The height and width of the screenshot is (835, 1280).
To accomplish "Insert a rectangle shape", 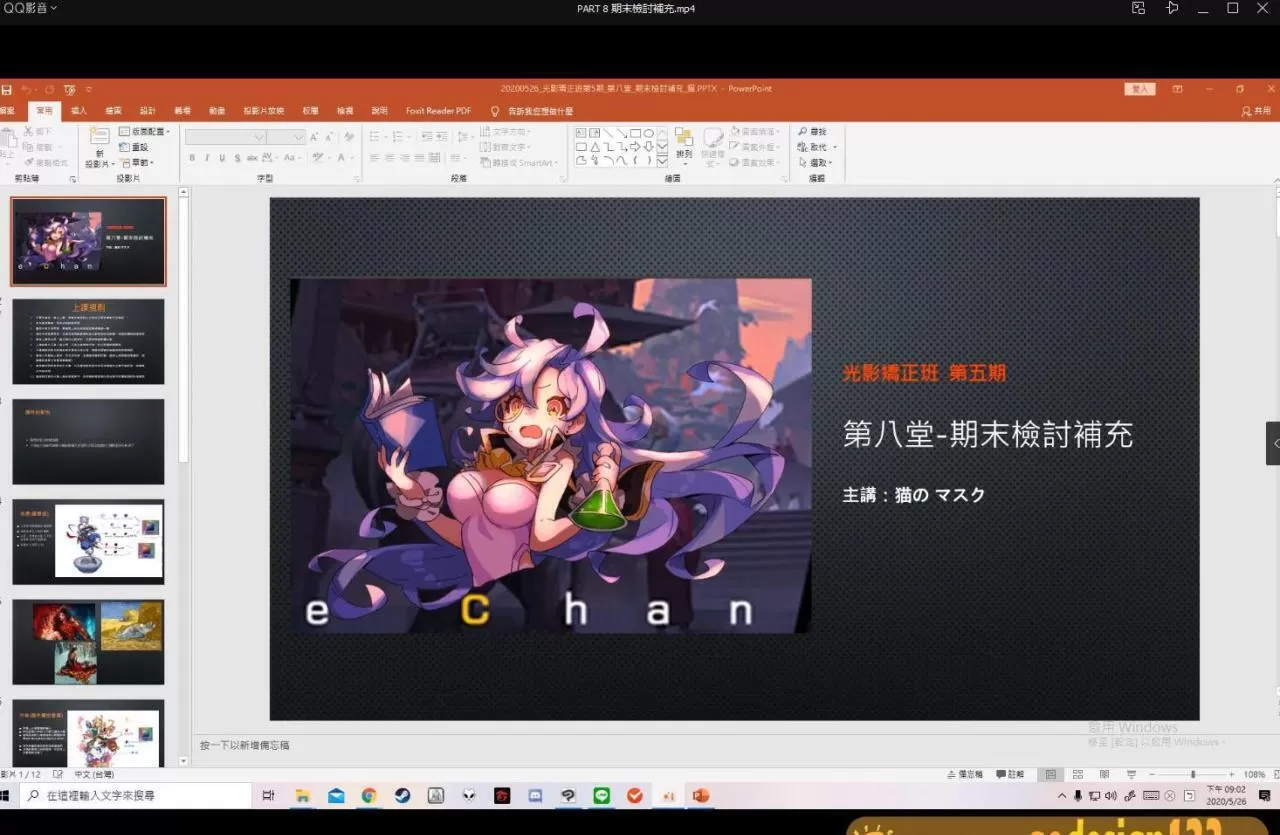I will [635, 133].
